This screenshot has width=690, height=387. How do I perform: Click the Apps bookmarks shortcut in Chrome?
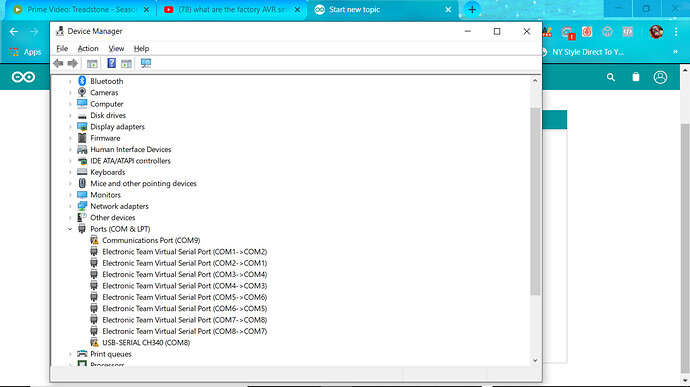pos(26,52)
